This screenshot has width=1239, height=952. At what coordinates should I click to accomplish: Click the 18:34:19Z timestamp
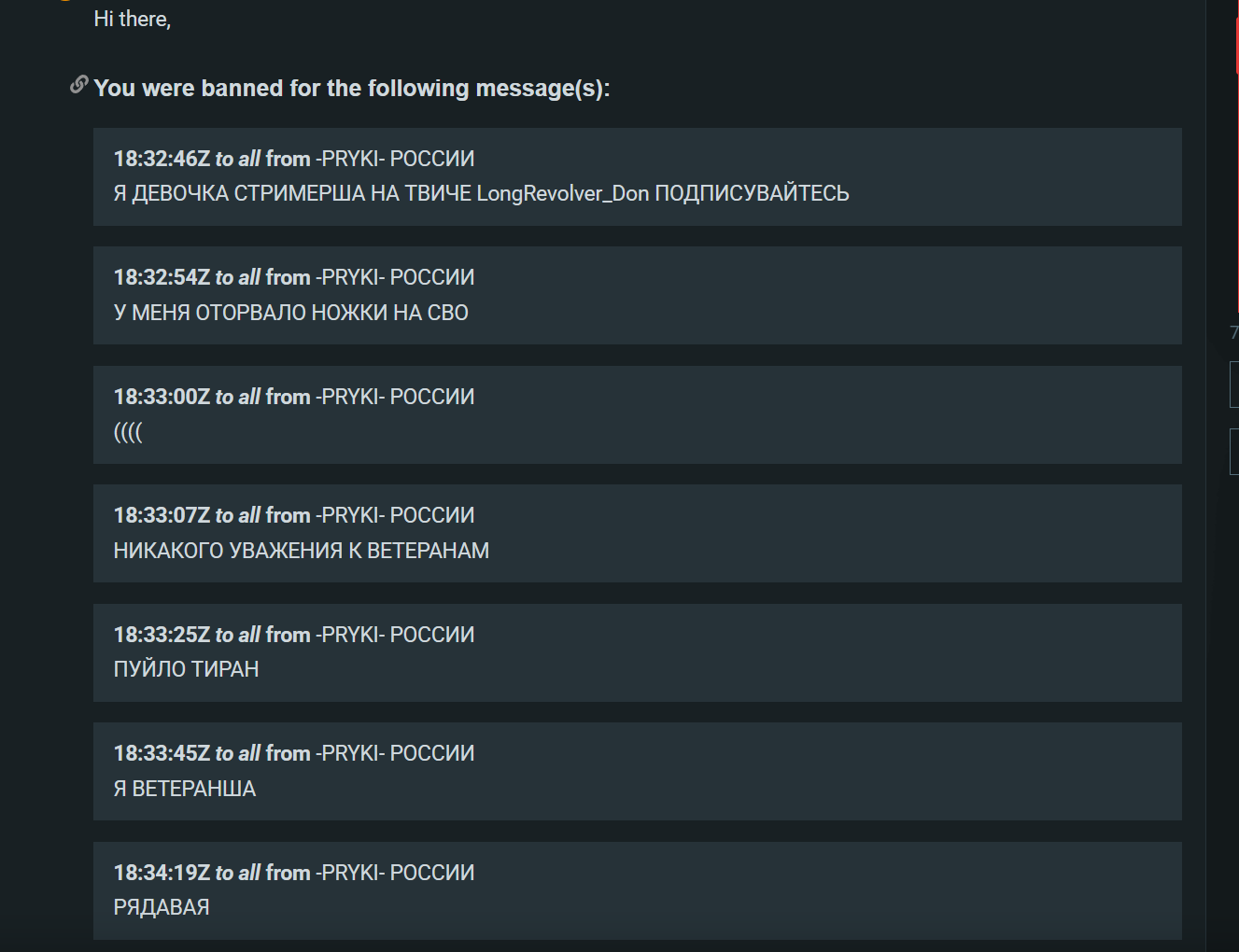pos(162,873)
